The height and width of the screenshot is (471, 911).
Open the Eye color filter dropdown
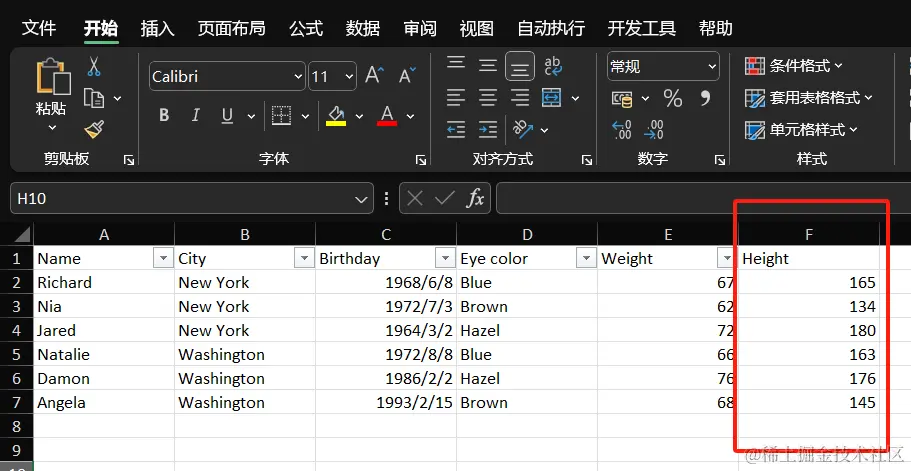586,258
